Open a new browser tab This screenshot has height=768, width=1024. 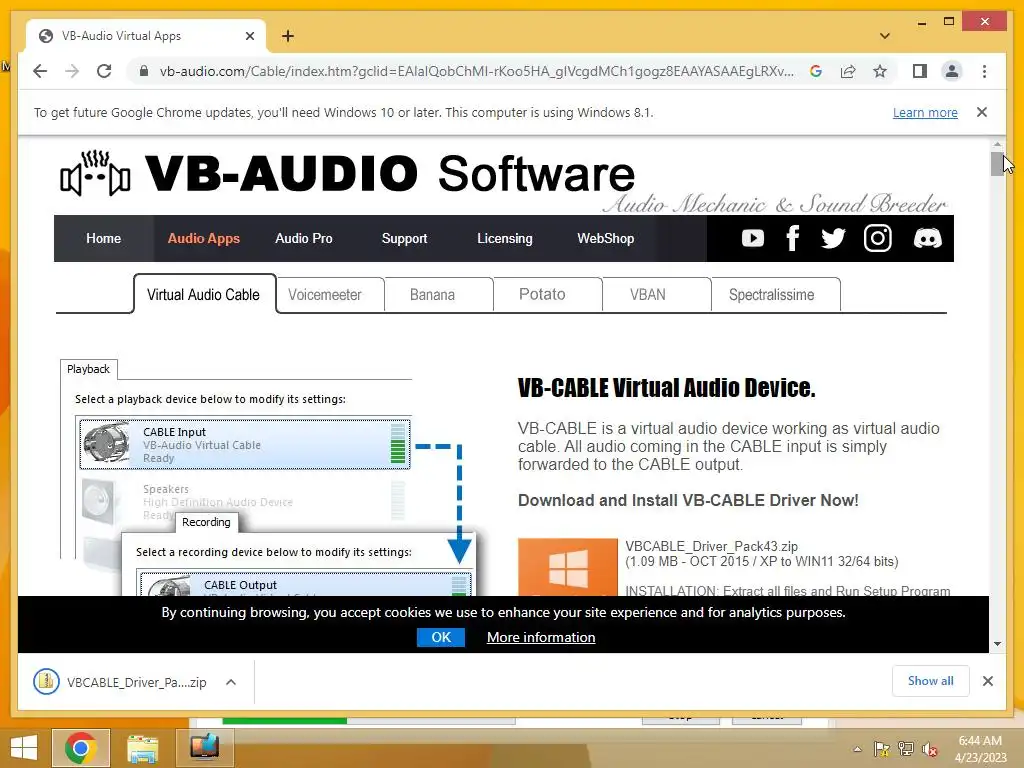[288, 36]
